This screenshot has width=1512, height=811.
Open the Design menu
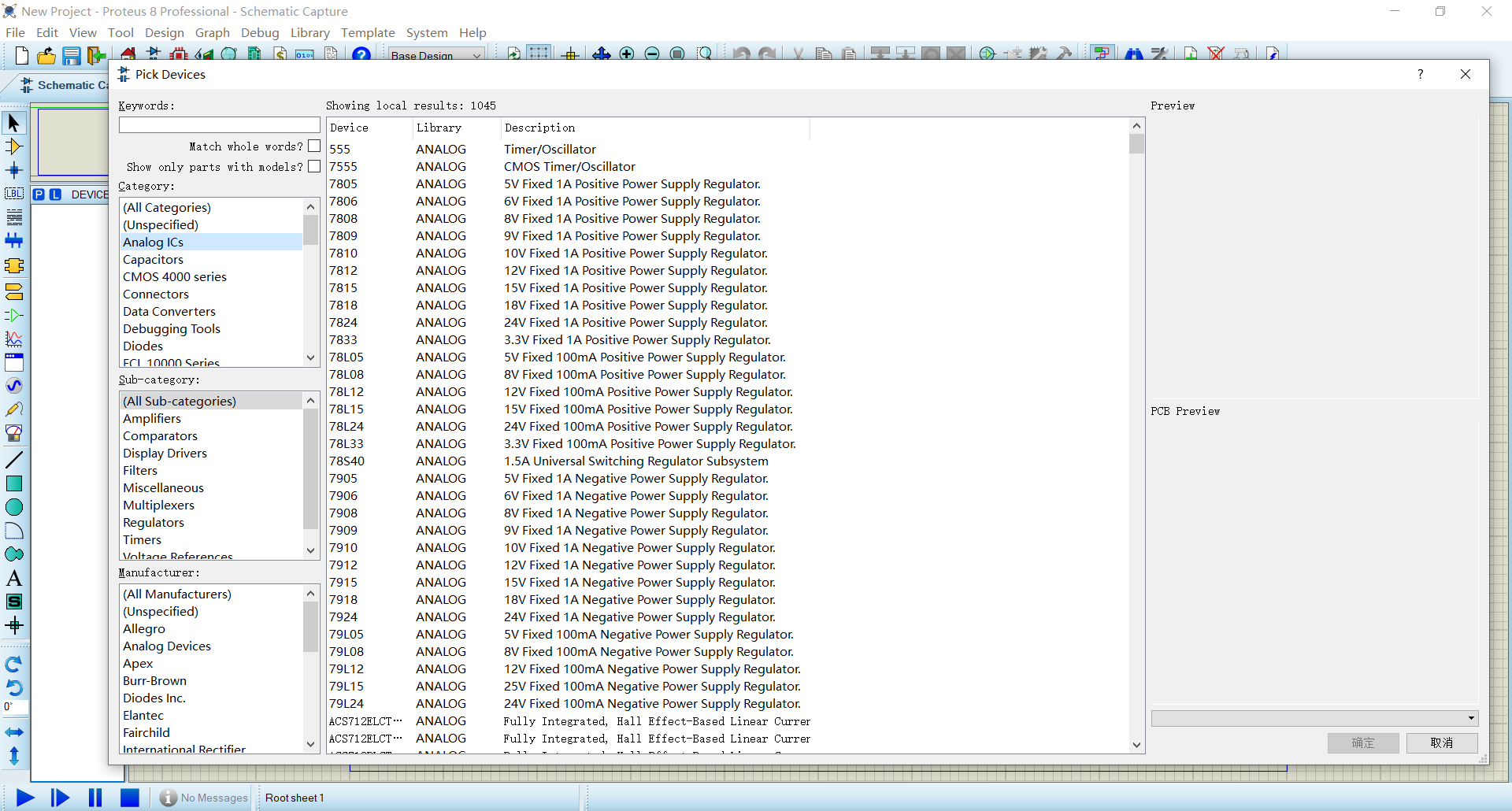click(x=164, y=32)
